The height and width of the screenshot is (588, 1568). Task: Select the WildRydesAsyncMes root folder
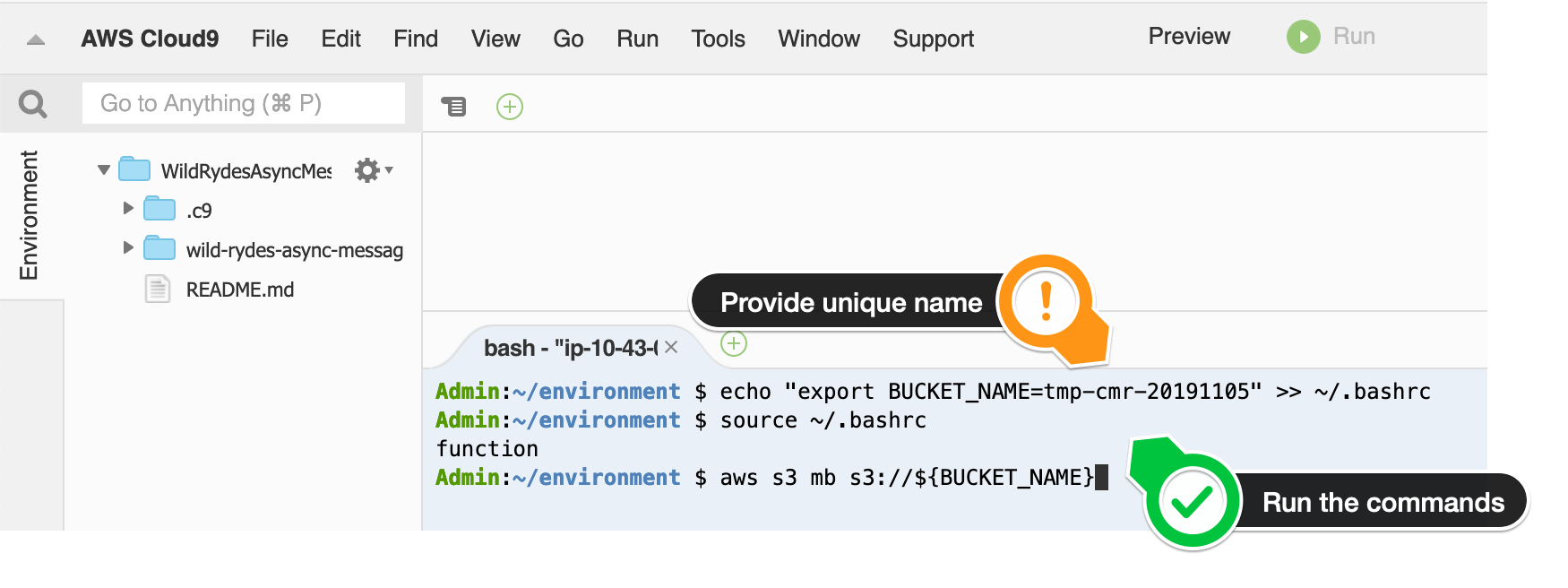246,170
